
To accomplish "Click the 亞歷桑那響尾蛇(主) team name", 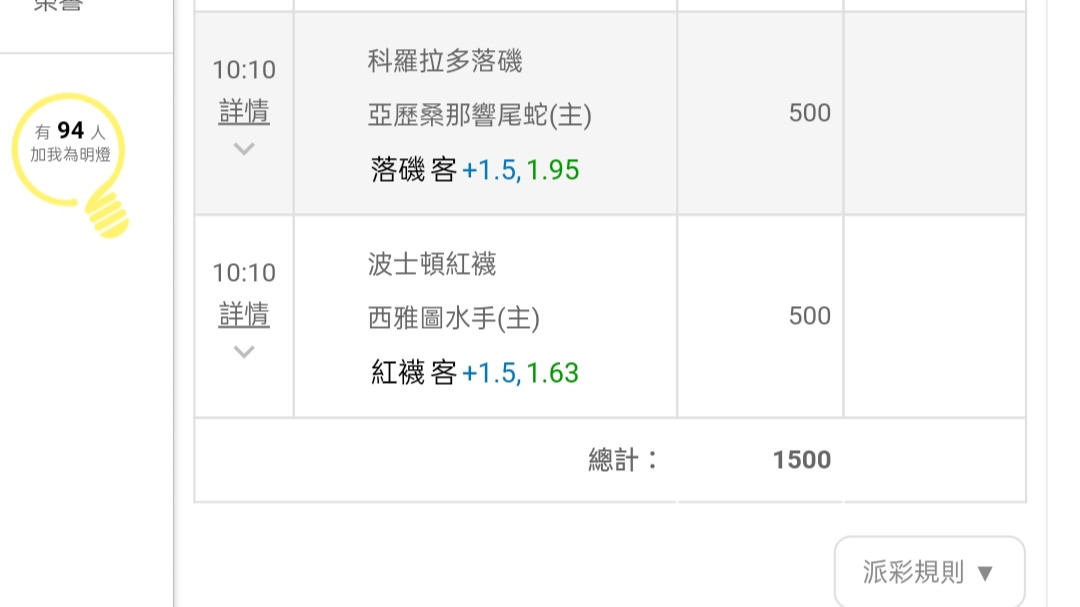I will tap(479, 115).
